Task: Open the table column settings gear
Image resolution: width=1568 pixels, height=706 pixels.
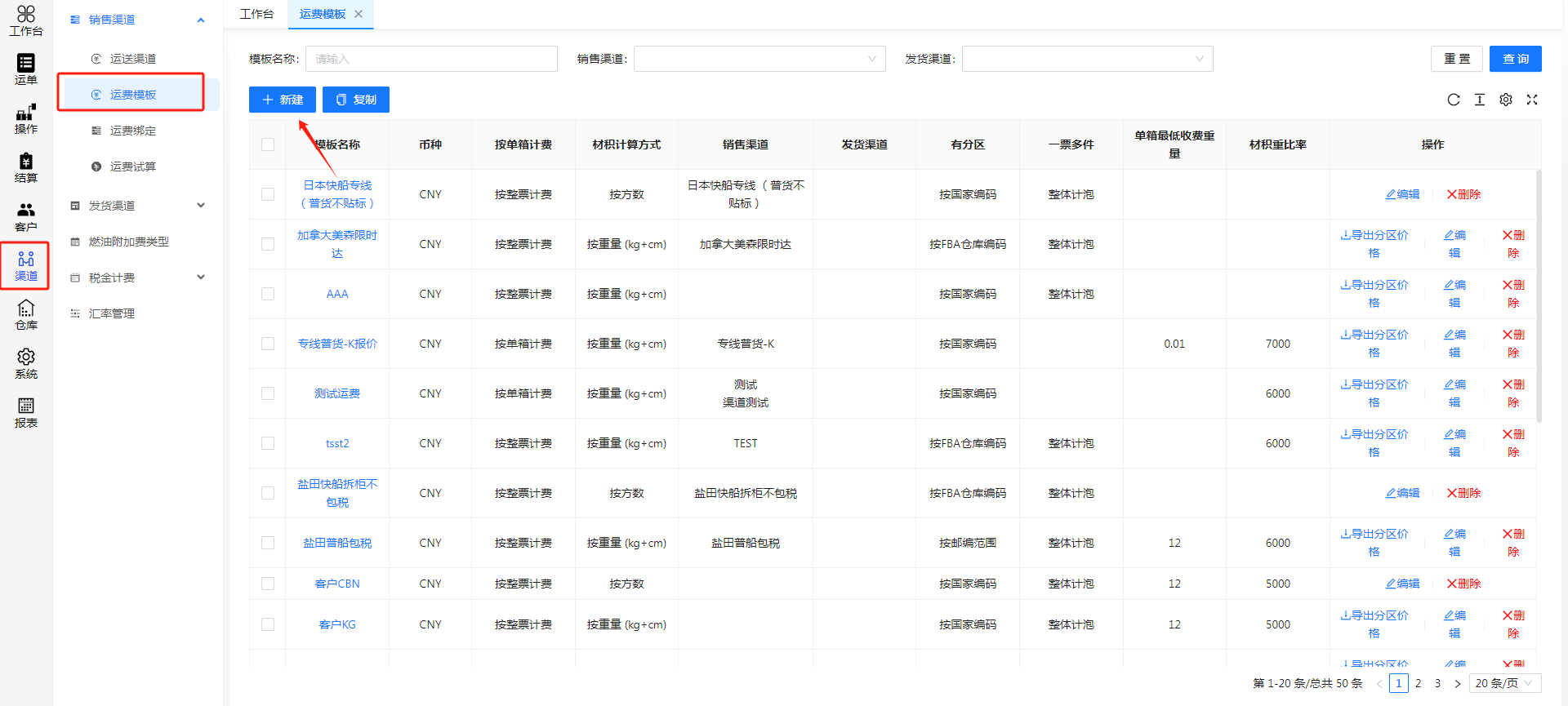Action: click(x=1506, y=100)
